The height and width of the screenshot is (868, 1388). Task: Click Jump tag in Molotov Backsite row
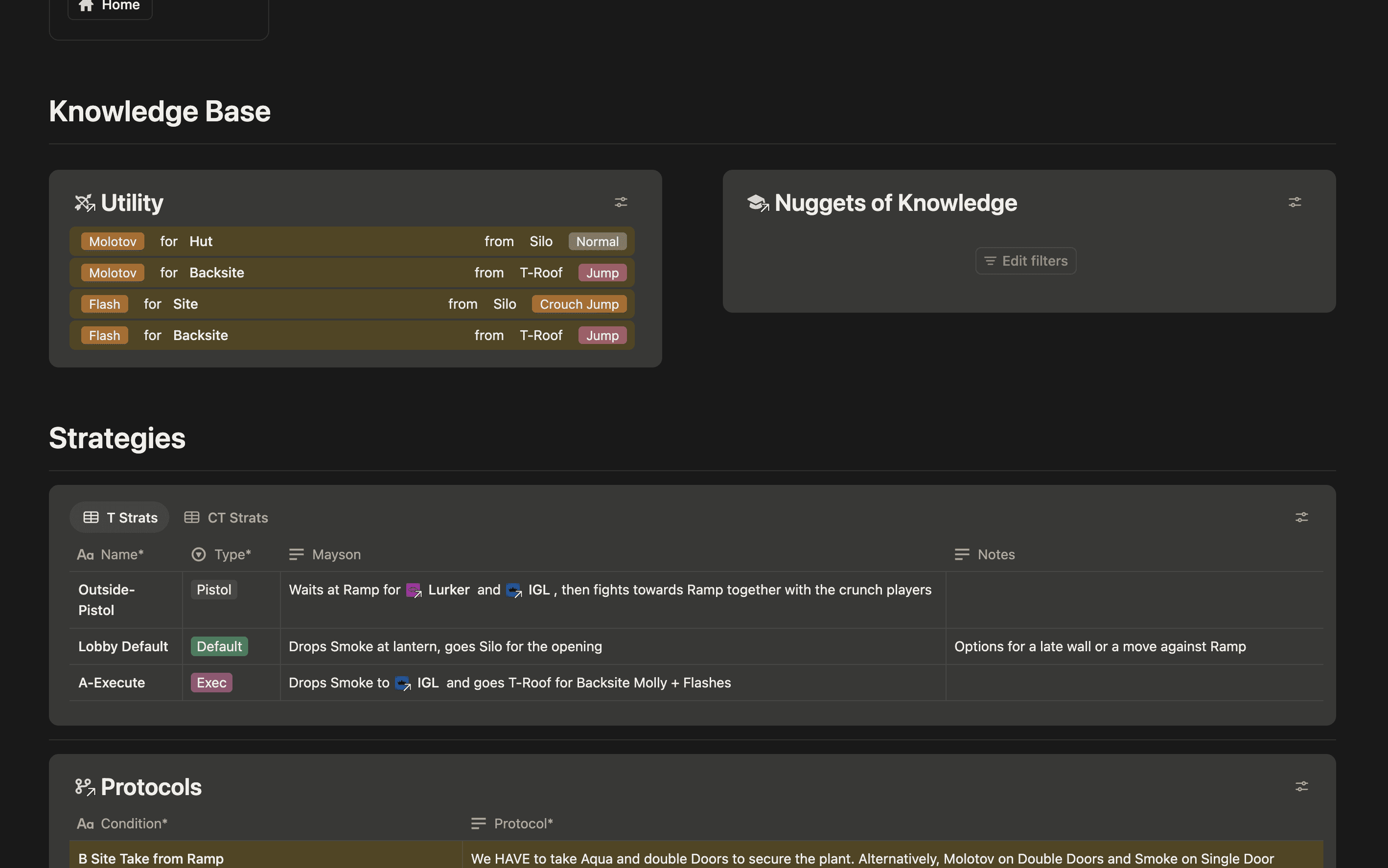[x=602, y=273]
